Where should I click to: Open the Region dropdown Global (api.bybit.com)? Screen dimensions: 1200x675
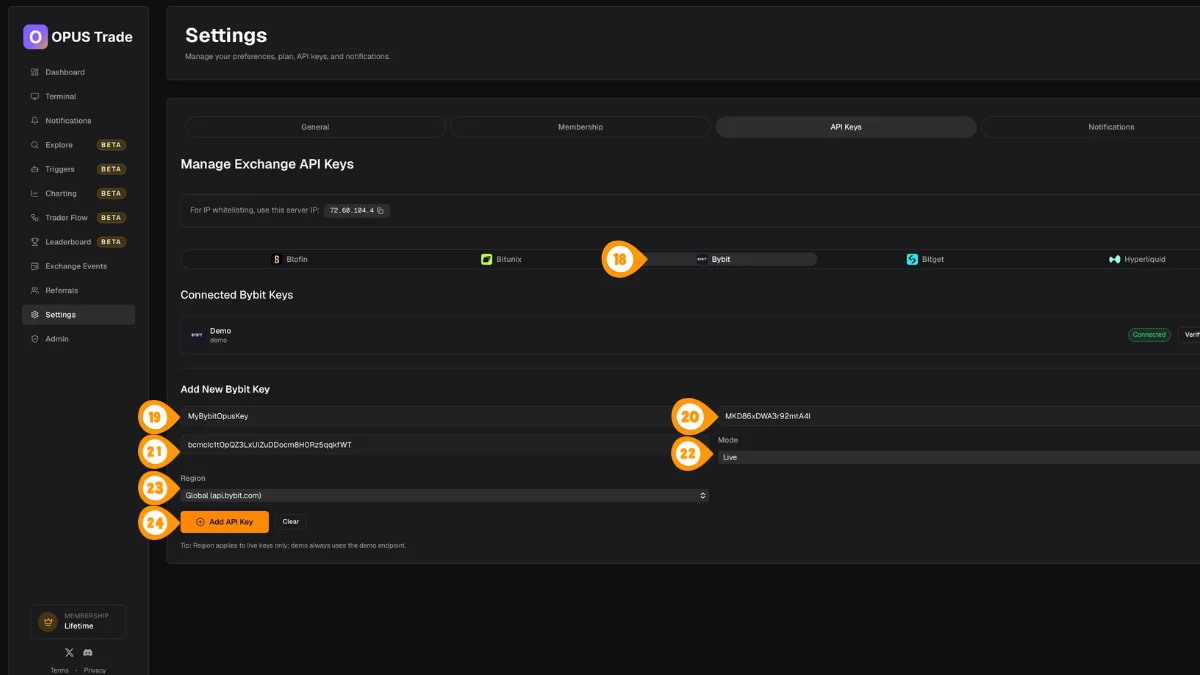445,495
